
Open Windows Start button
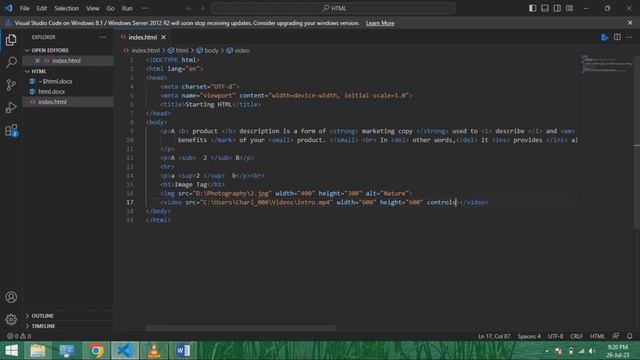(11, 350)
